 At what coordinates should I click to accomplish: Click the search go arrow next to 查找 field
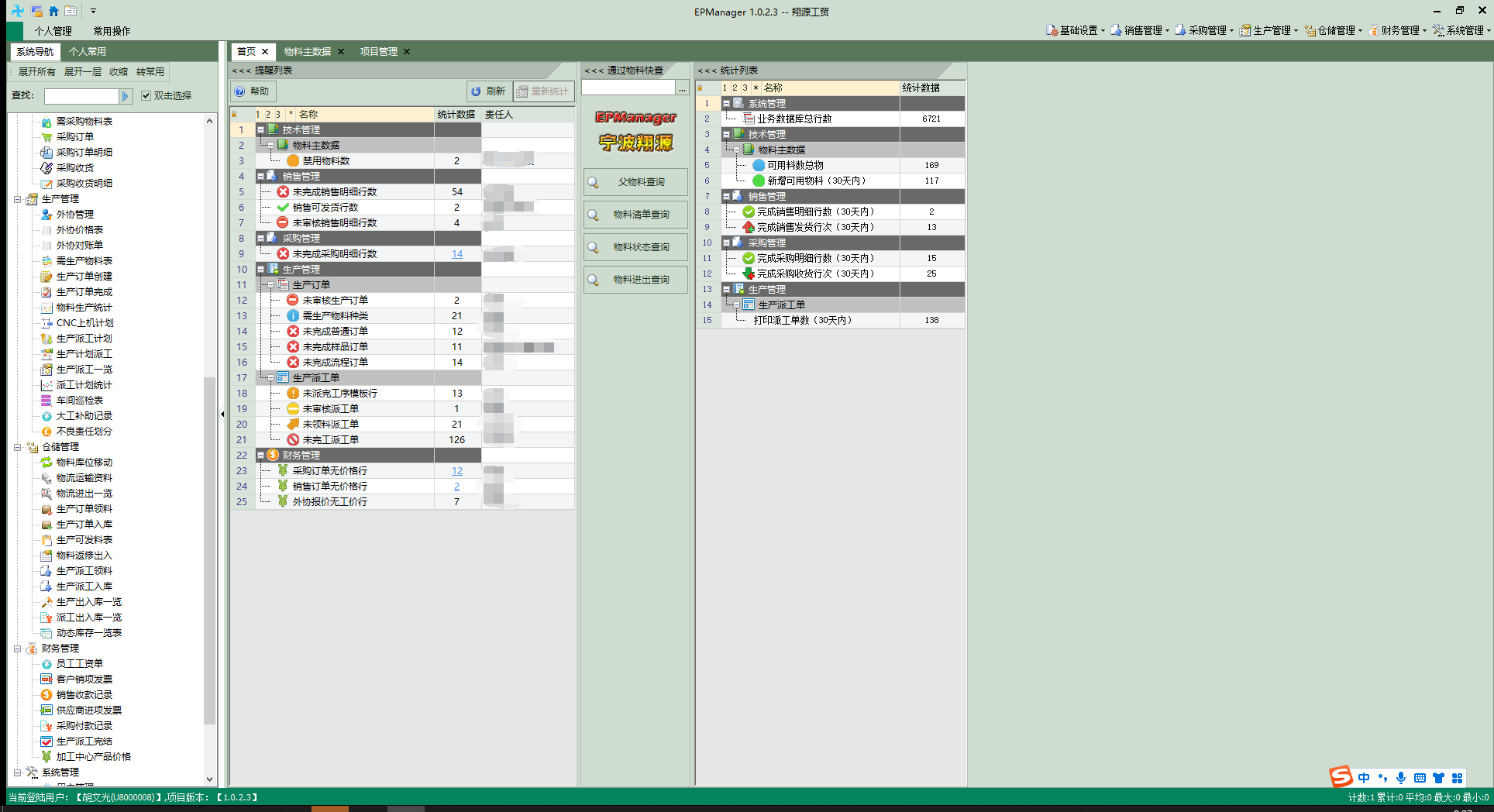(x=126, y=96)
